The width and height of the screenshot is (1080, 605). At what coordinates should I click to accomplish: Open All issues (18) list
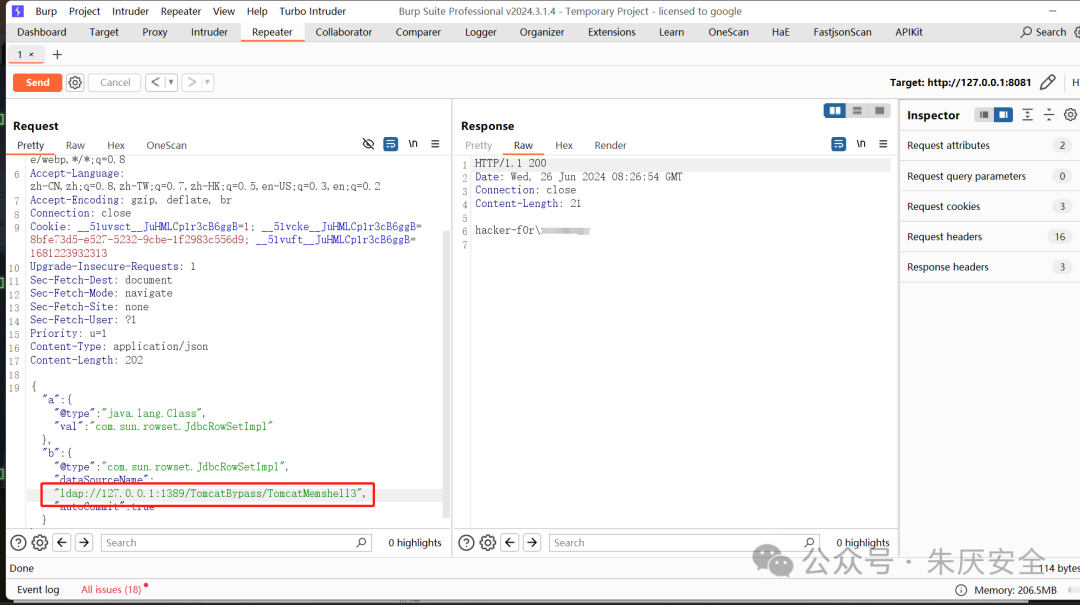112,590
